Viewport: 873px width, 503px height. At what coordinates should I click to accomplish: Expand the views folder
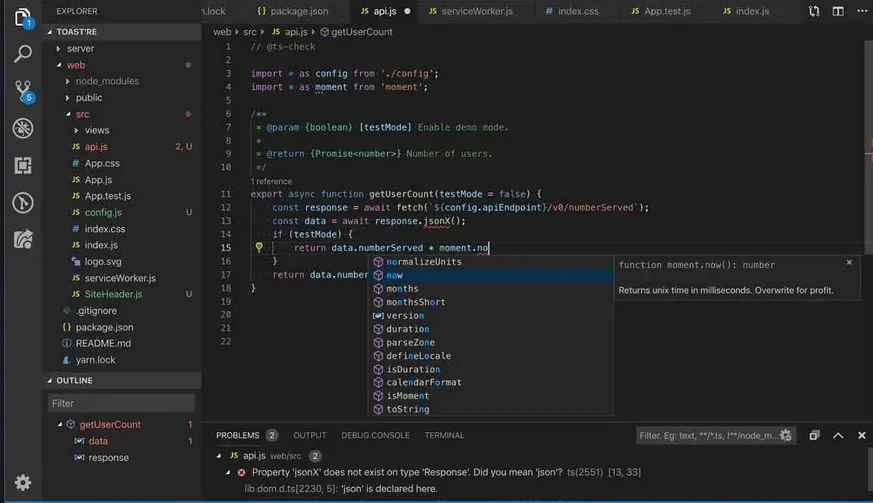tap(76, 130)
